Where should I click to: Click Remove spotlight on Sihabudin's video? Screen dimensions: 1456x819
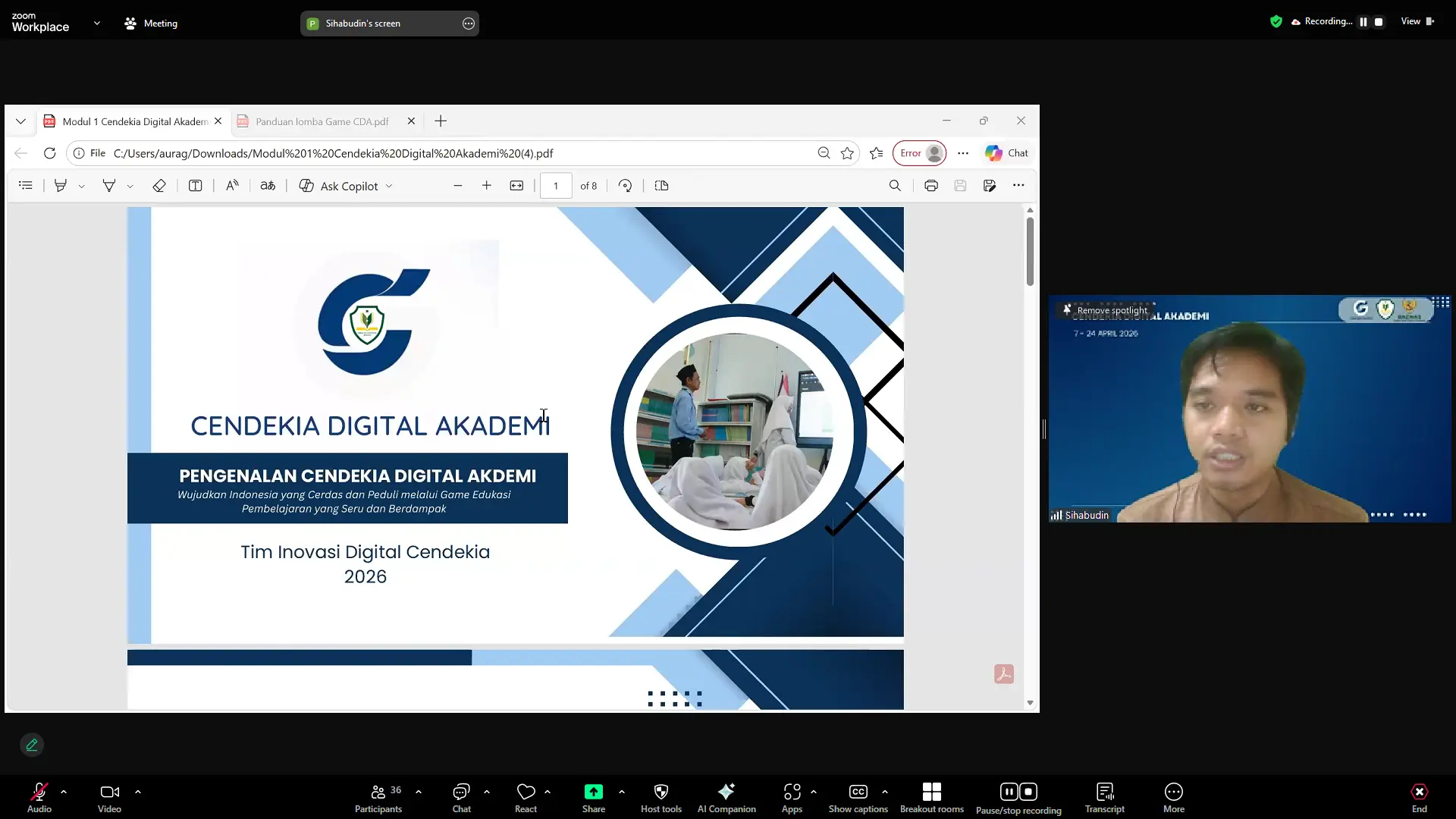(1106, 310)
